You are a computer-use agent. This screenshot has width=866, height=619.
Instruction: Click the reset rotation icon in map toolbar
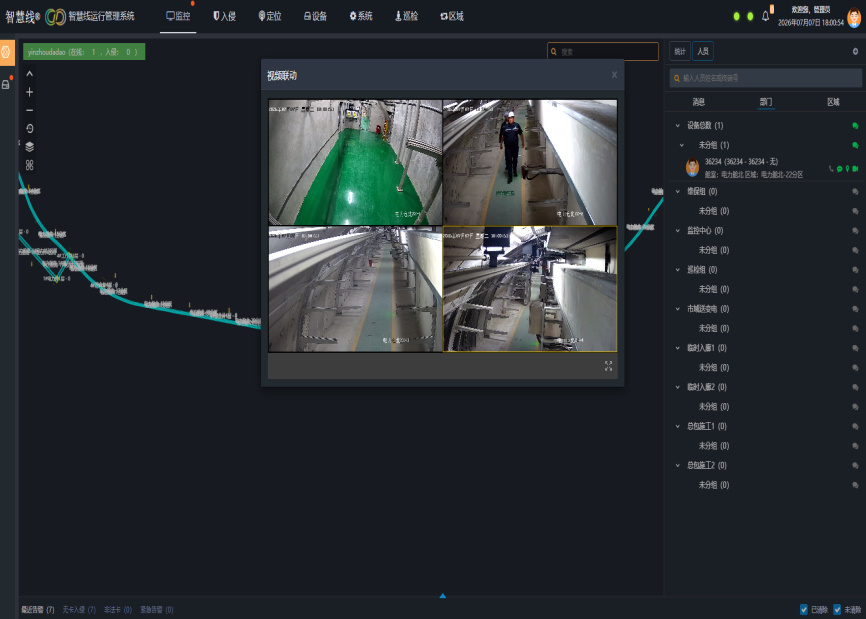(x=30, y=129)
